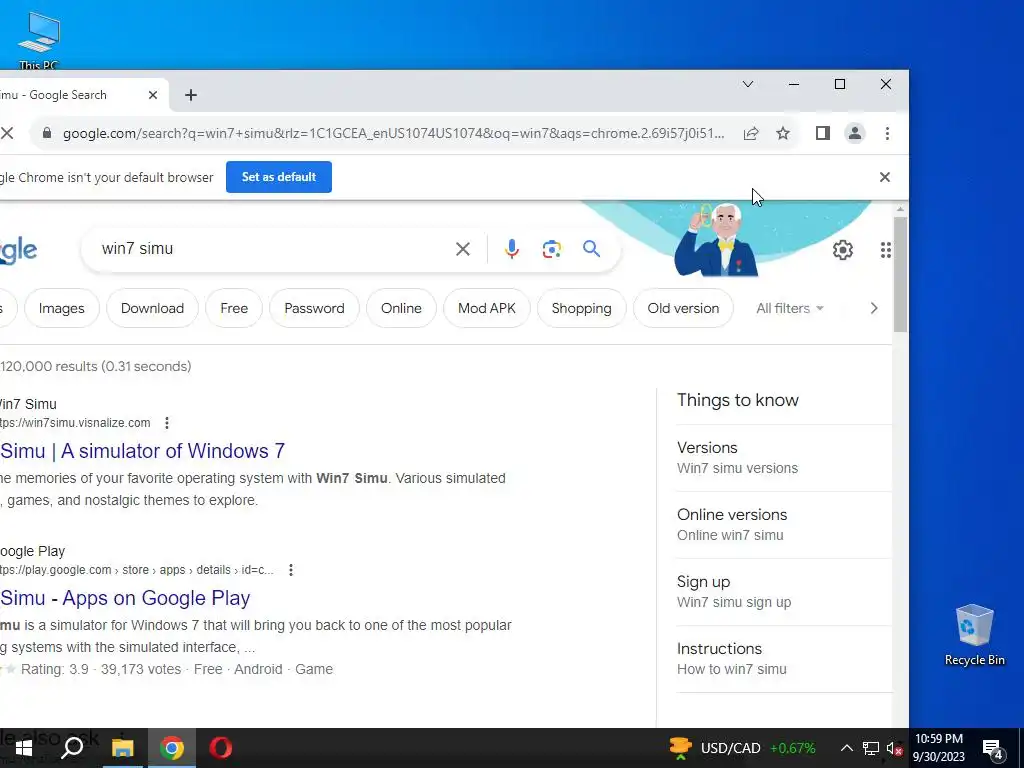Select the Recycle Bin desktop icon
Screen dimensions: 1024x768
pyautogui.click(x=974, y=634)
